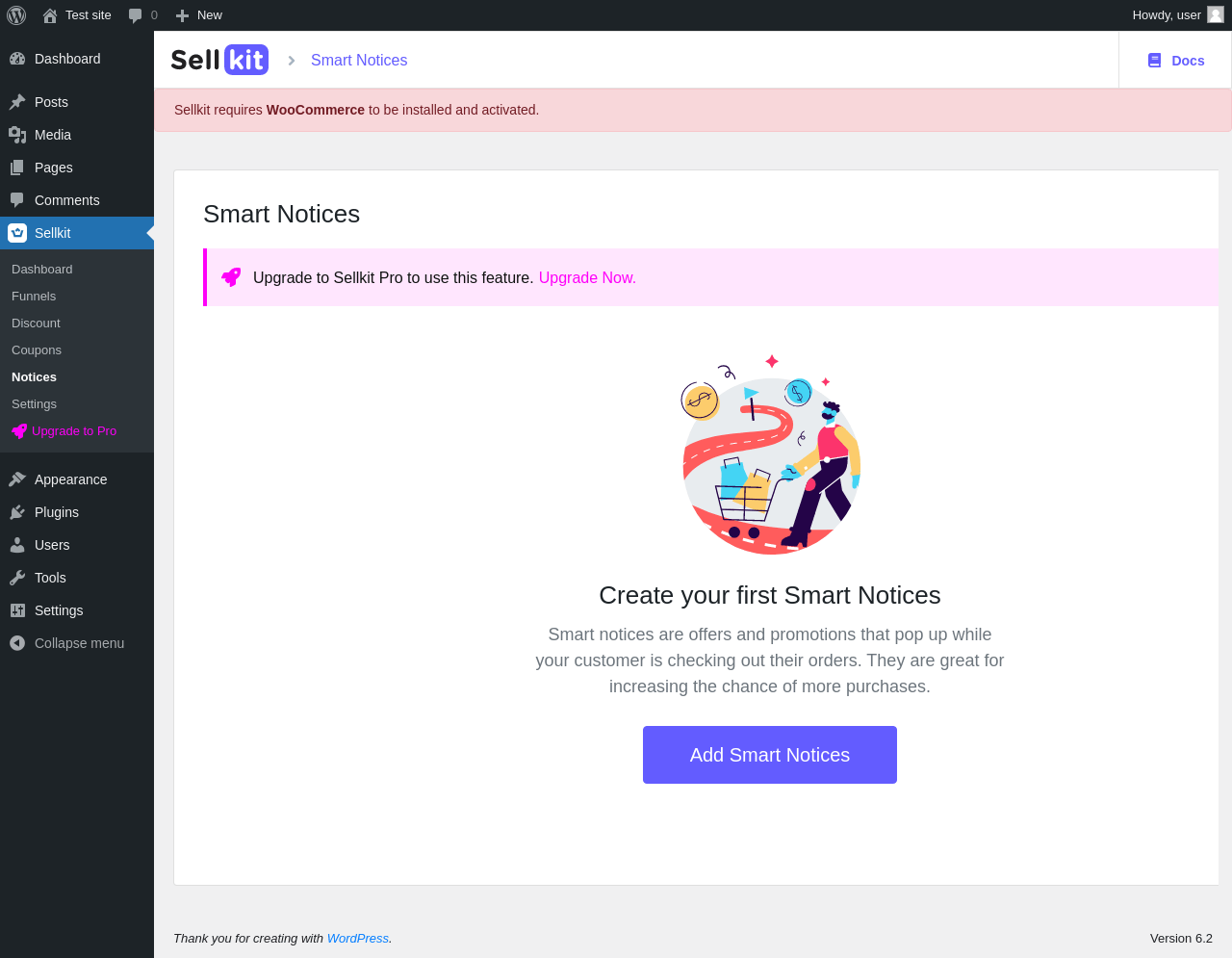Click the WordPress logo icon
The width and height of the screenshot is (1232, 958).
point(16,15)
